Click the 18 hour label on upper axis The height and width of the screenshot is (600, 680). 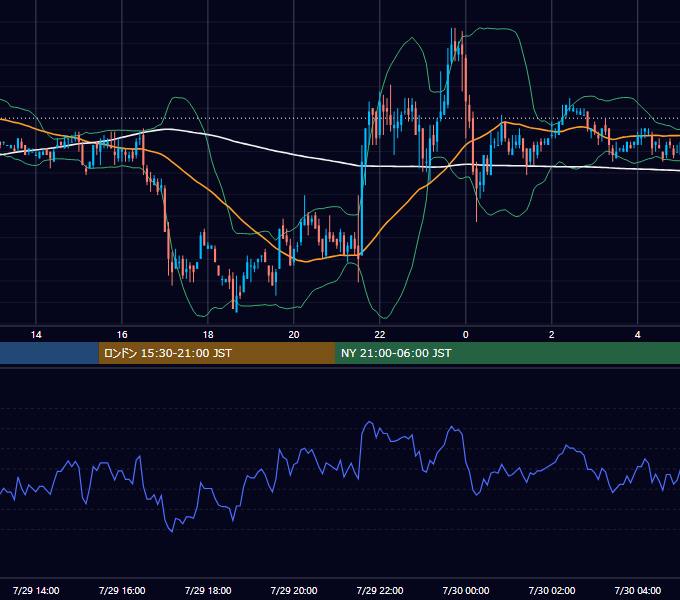(x=208, y=334)
